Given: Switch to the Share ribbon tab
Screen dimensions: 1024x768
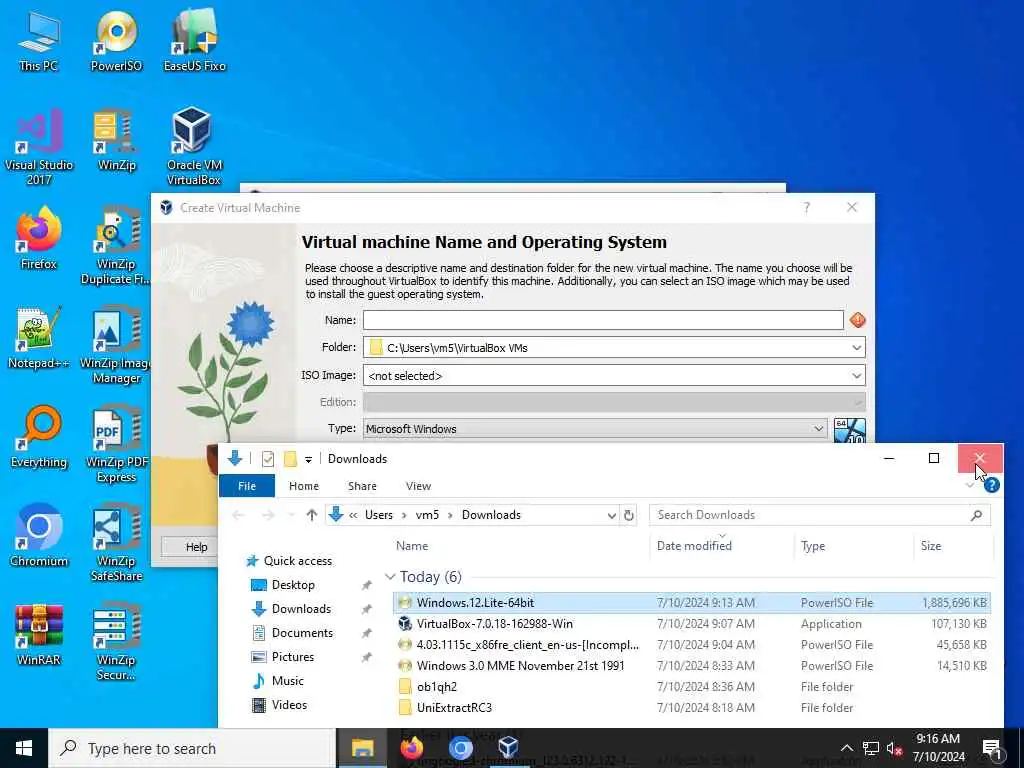Looking at the screenshot, I should point(362,486).
